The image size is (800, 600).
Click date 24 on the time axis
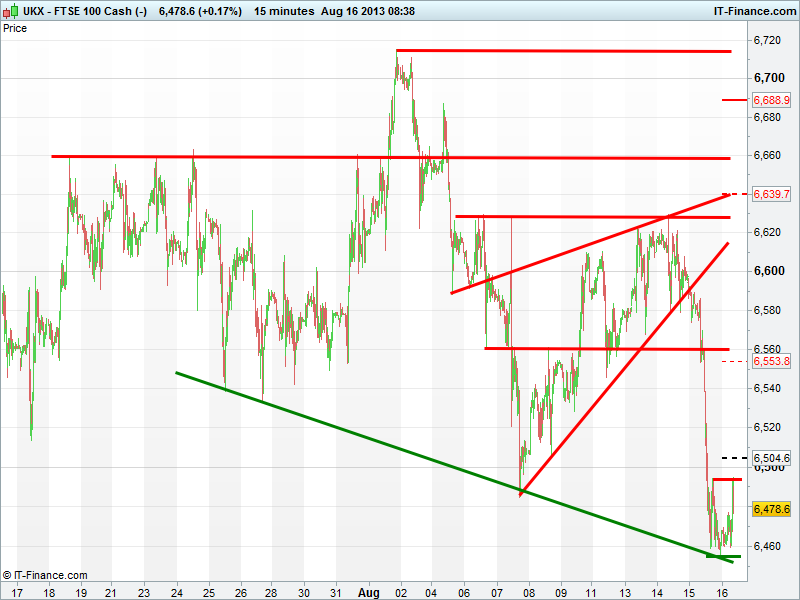pyautogui.click(x=177, y=592)
